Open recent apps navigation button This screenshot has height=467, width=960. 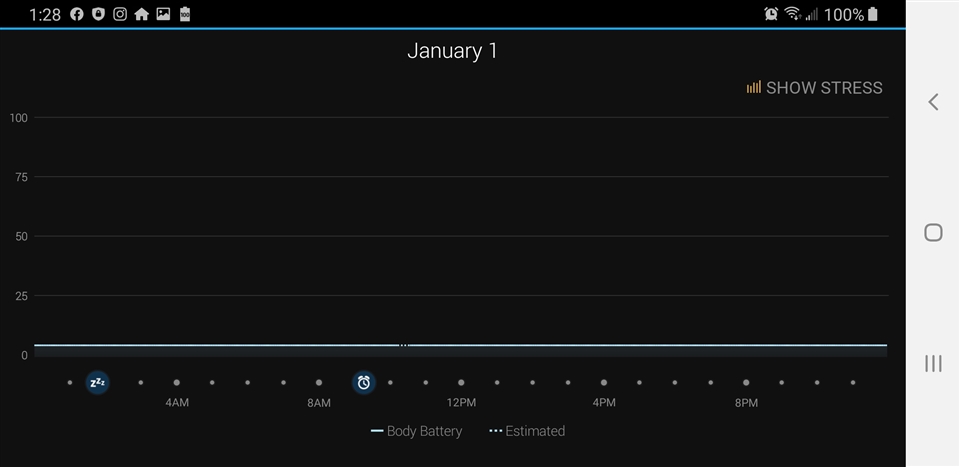933,363
